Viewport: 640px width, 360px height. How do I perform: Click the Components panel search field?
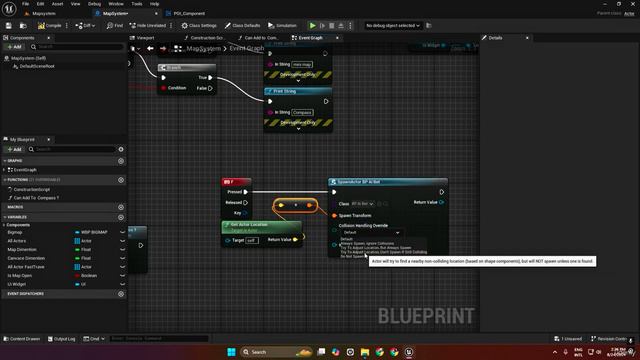[x=77, y=47]
